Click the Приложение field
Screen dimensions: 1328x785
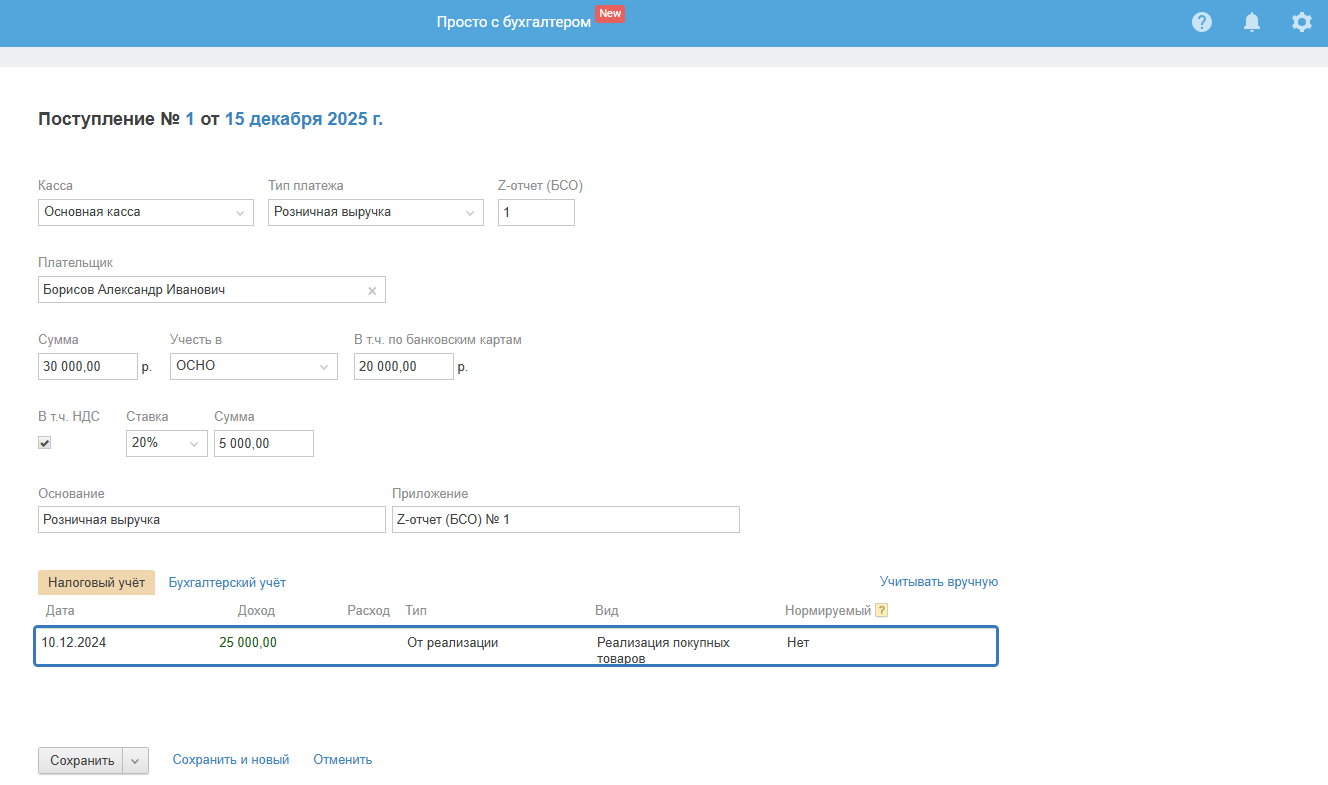tap(566, 520)
